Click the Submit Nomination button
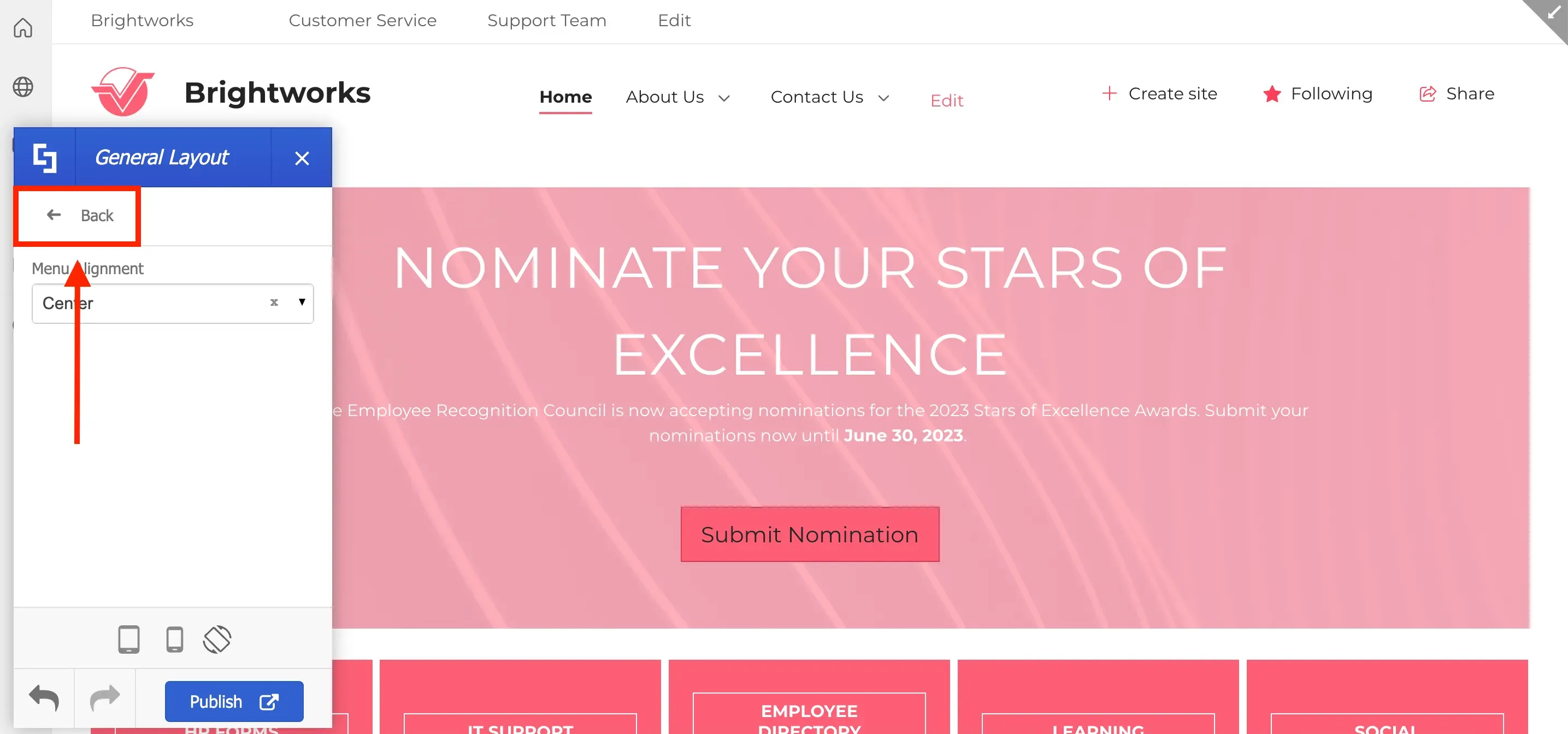Image resolution: width=1568 pixels, height=734 pixels. click(x=810, y=534)
